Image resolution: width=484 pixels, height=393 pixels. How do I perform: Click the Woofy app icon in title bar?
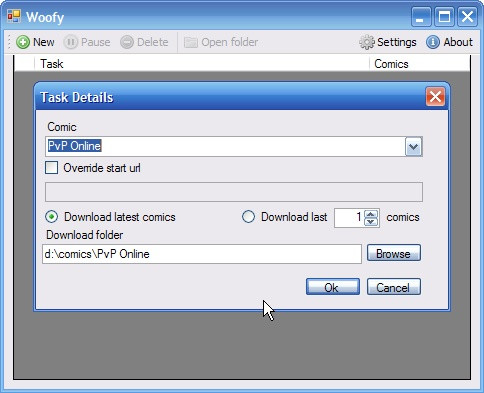tap(14, 16)
